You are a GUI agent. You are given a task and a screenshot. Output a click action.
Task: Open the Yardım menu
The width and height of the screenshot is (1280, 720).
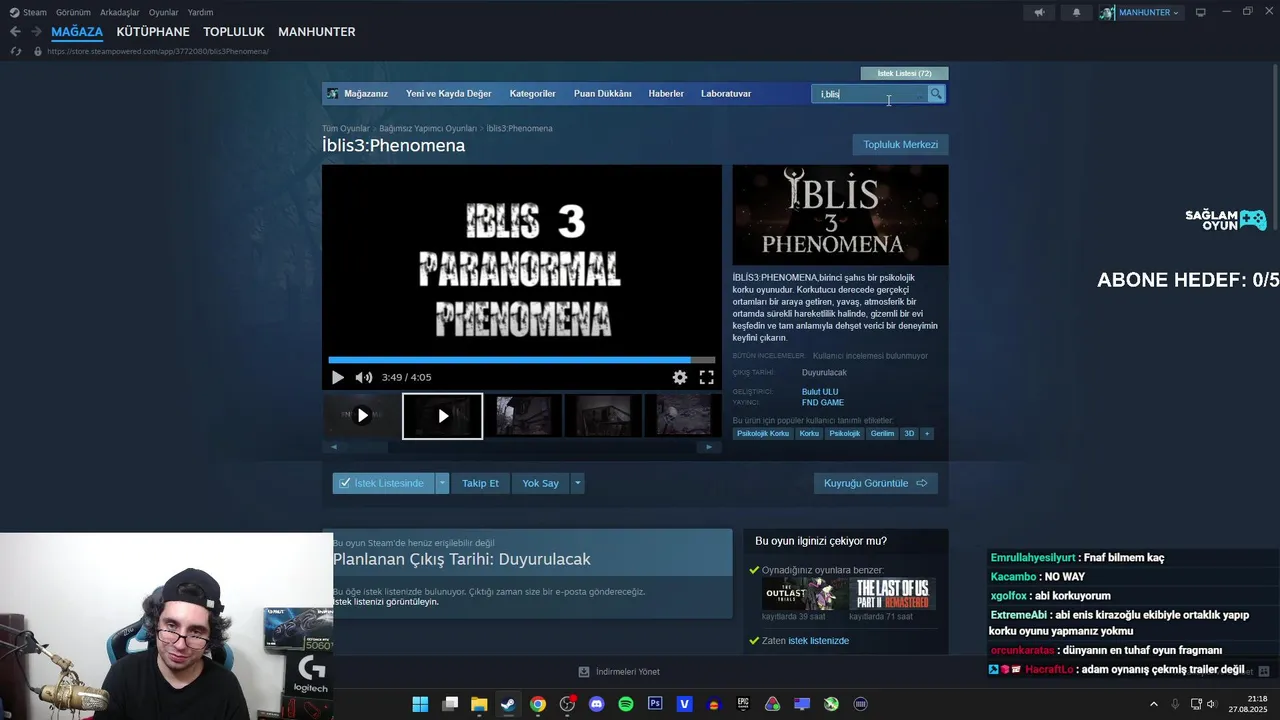200,12
